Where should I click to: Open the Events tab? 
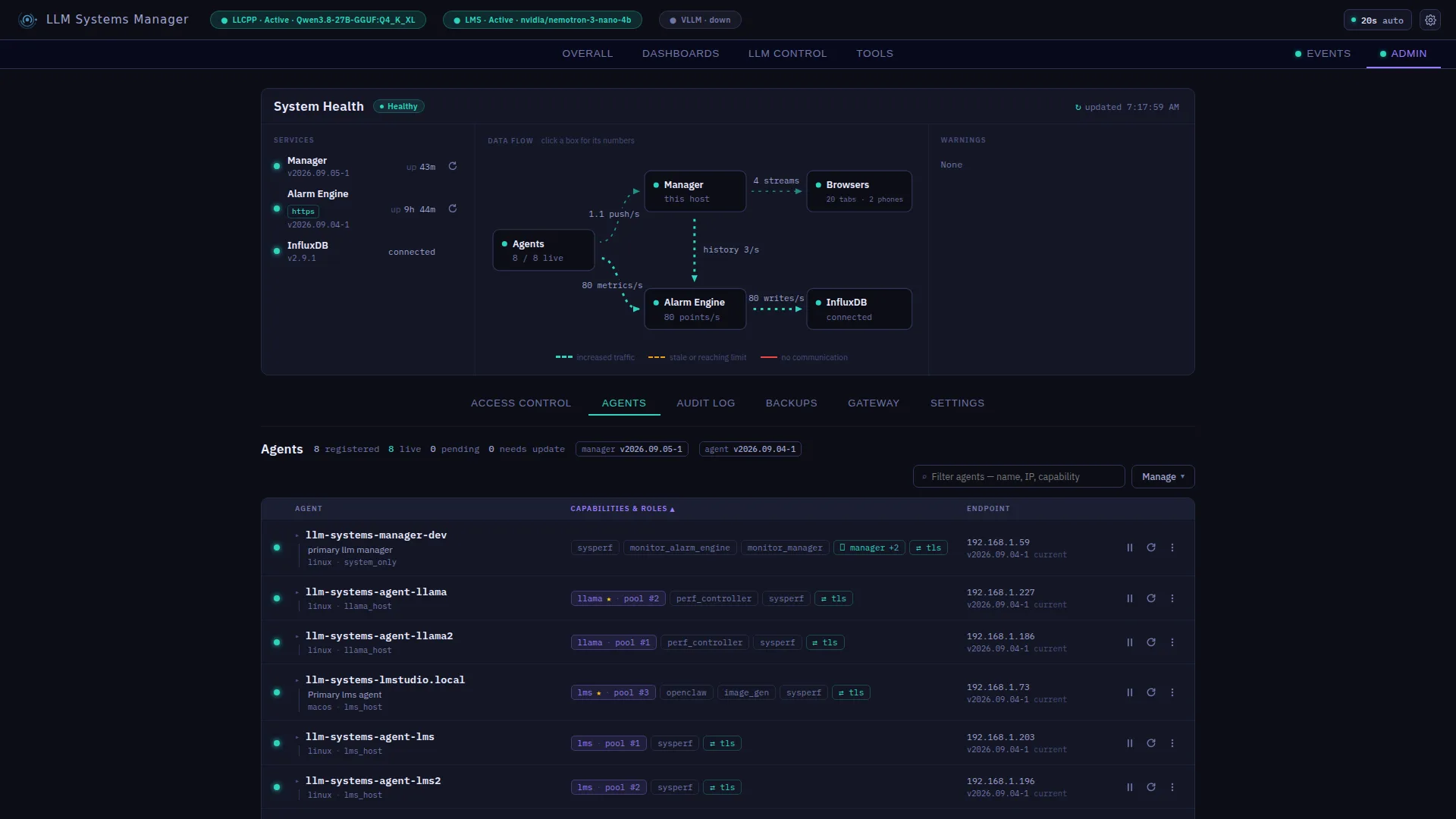pyautogui.click(x=1323, y=54)
